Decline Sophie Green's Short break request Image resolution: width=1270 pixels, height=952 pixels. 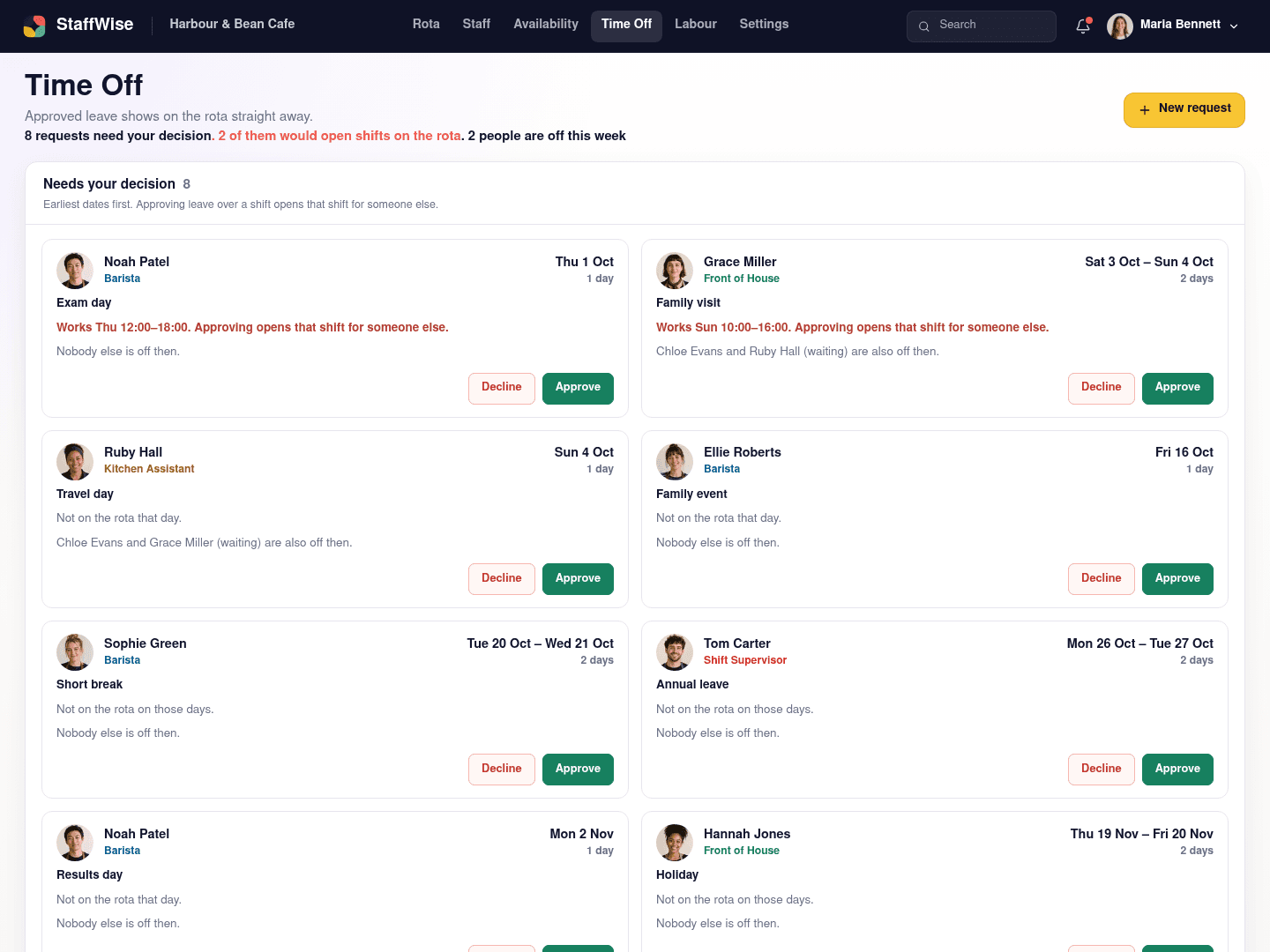pos(501,770)
